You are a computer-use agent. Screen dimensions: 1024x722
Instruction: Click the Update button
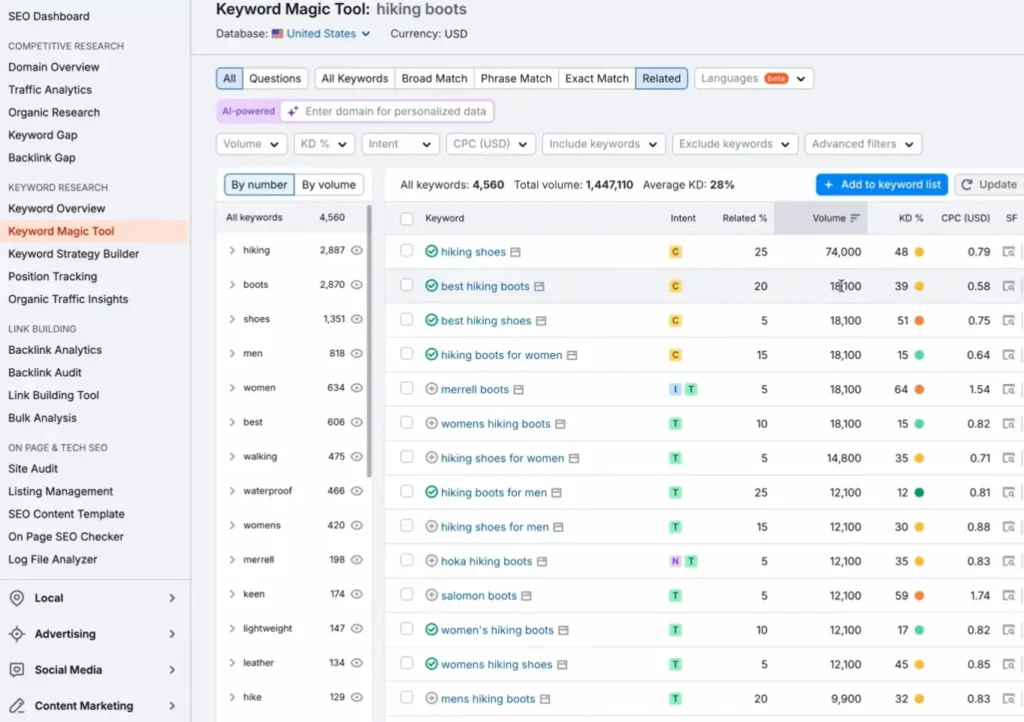[x=989, y=185]
